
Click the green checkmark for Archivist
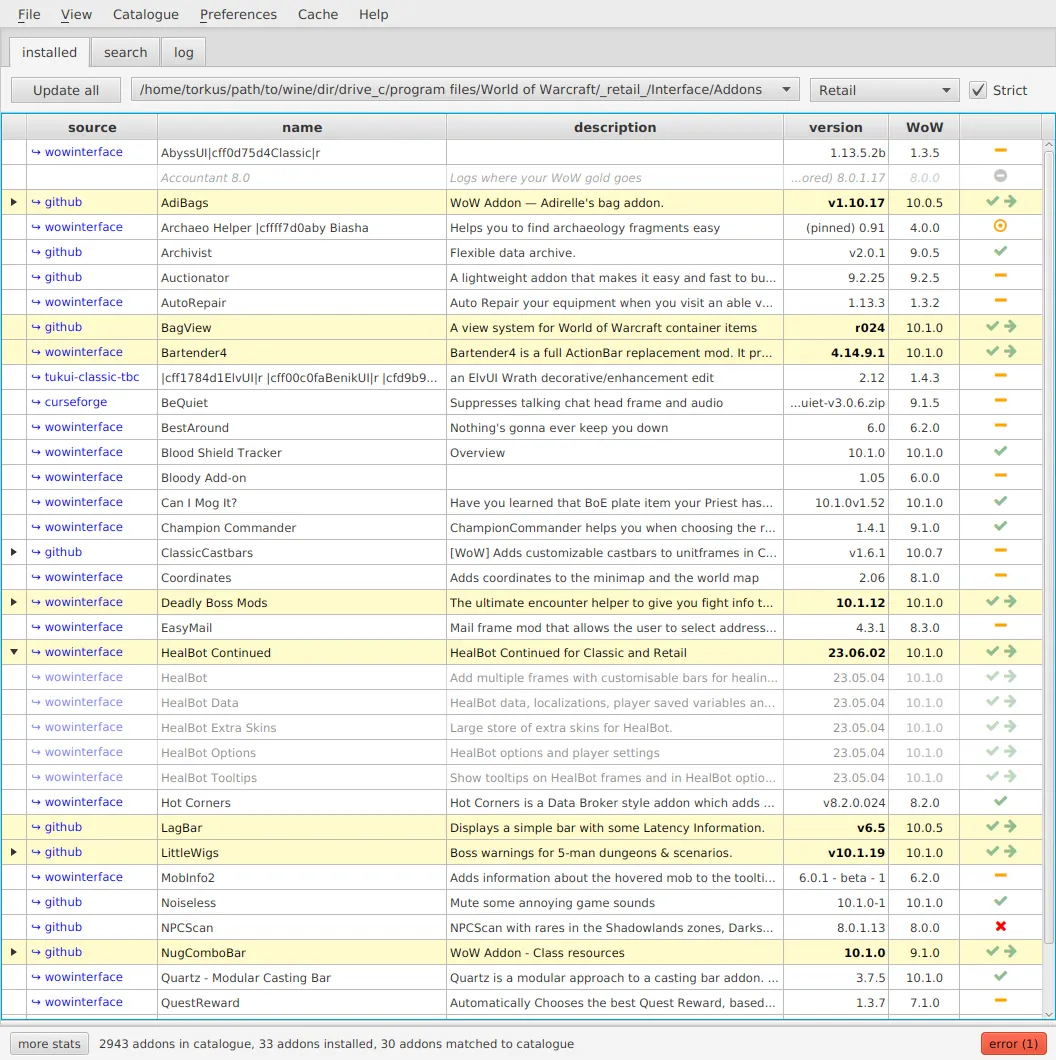point(1001,251)
